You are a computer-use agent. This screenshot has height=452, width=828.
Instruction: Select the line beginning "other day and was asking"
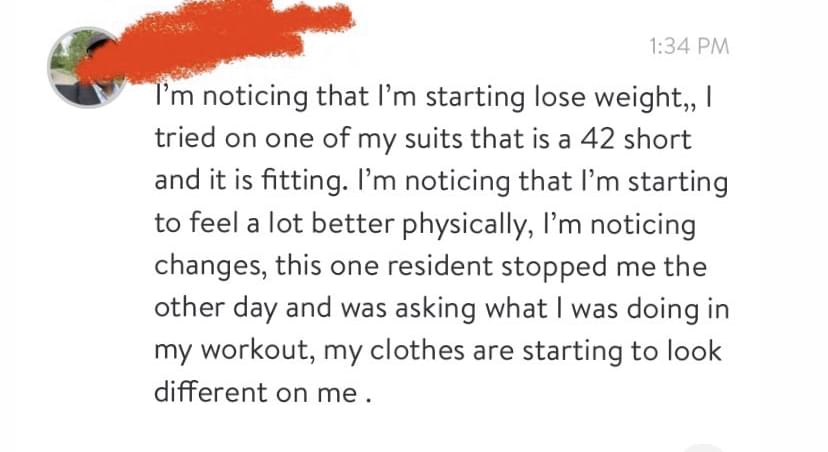(x=441, y=309)
